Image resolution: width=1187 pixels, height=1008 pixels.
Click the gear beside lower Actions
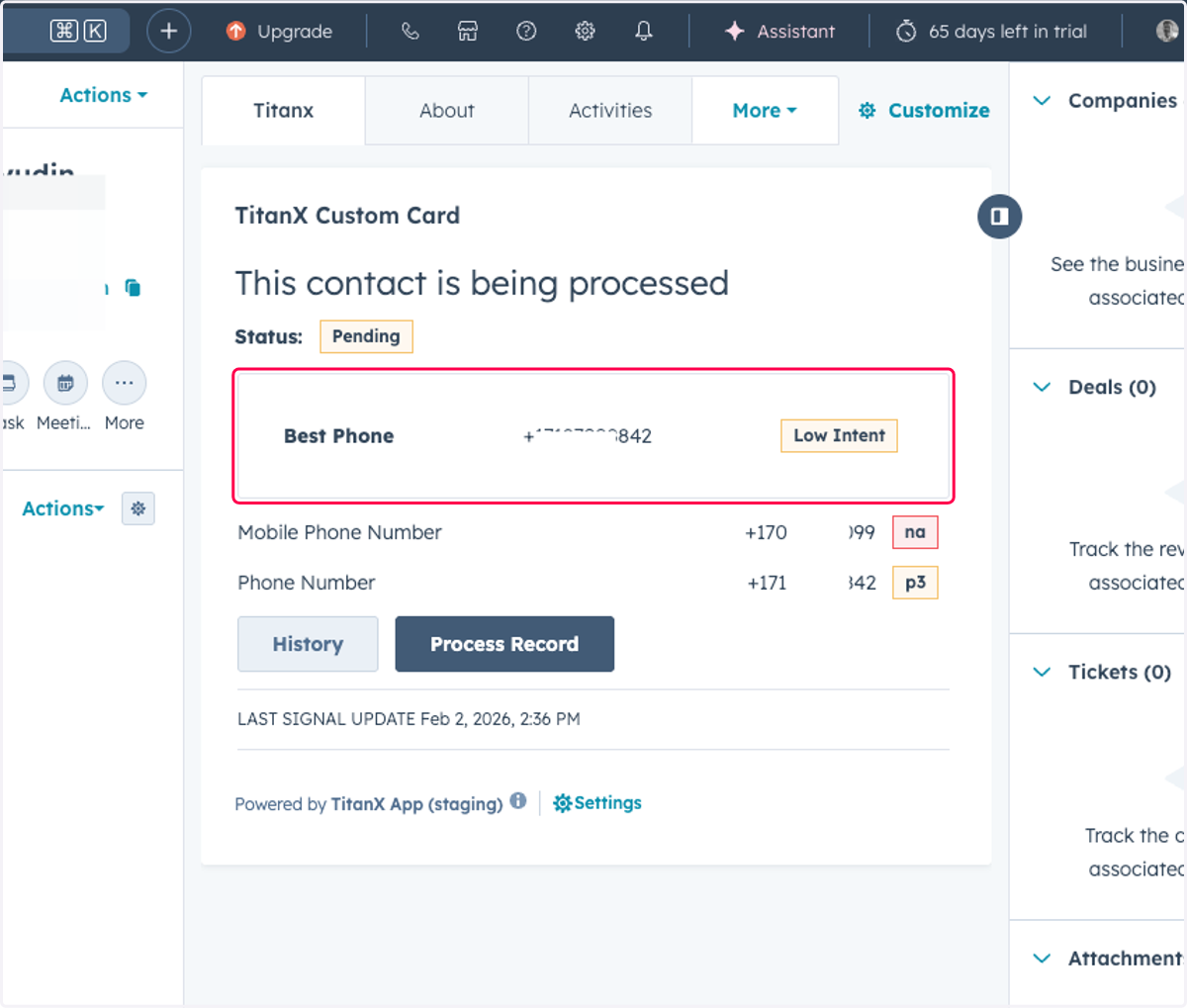(138, 508)
